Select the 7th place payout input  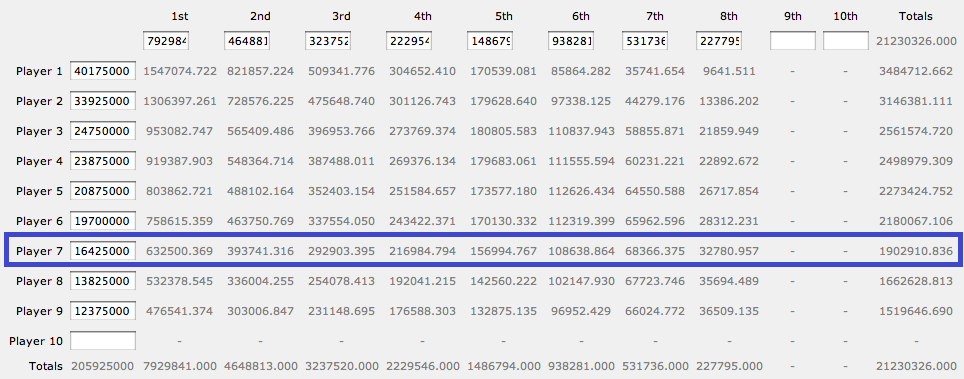[x=646, y=41]
